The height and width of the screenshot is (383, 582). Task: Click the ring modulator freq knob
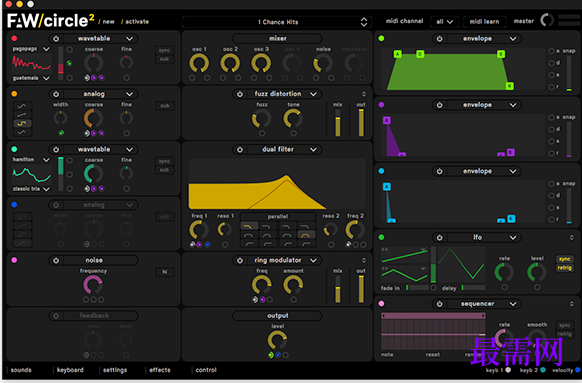262,285
